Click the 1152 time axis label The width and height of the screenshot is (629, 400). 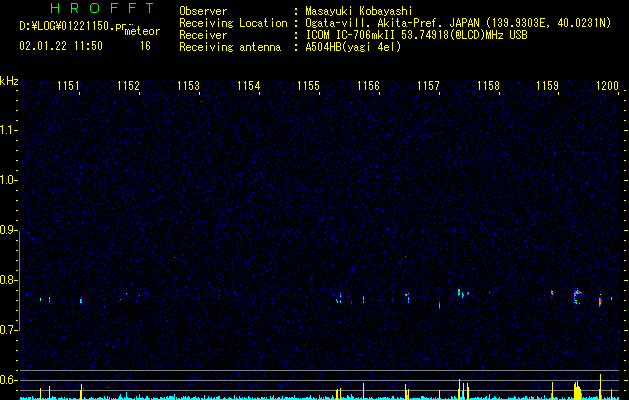pyautogui.click(x=128, y=86)
